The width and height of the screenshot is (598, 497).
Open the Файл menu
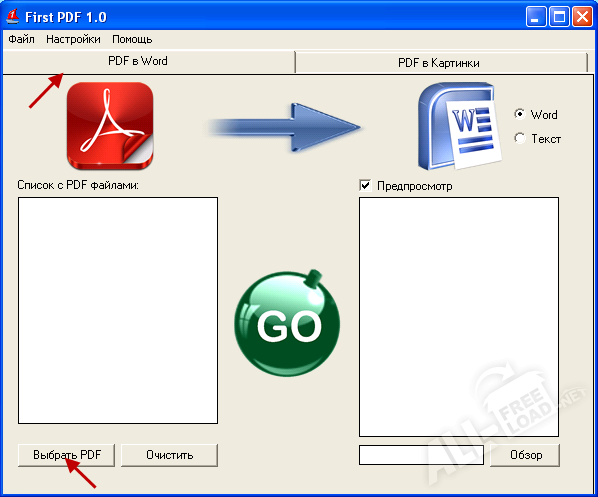pos(21,39)
